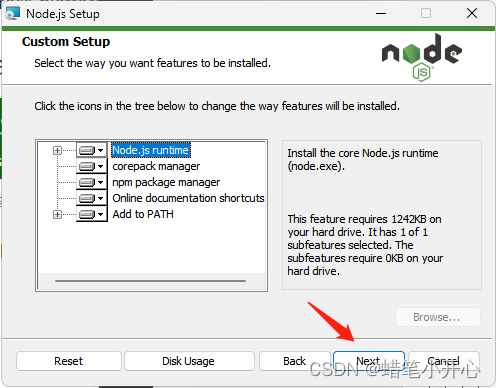Cancel the Node.js setup

444,361
